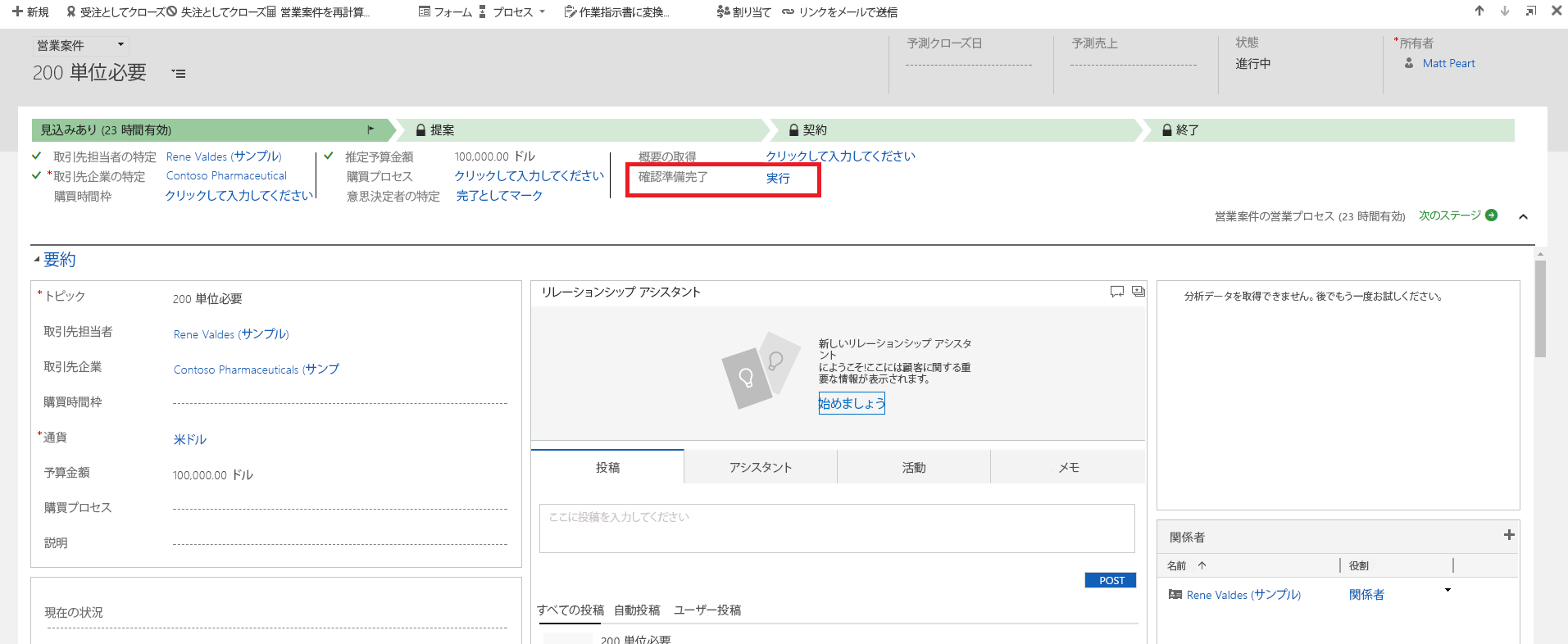Screen dimensions: 1568x644
Task: Switch to the メモ tab
Action: click(1068, 467)
